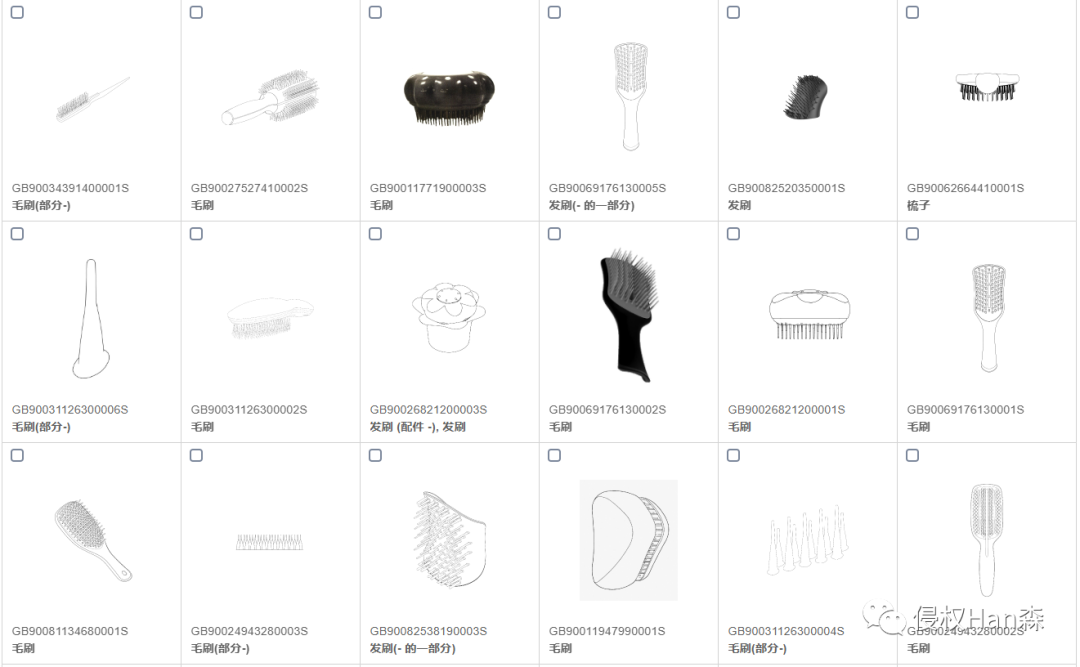The height and width of the screenshot is (667, 1080).
Task: Open the small black angled brush image GB90082520350001S
Action: [x=805, y=97]
